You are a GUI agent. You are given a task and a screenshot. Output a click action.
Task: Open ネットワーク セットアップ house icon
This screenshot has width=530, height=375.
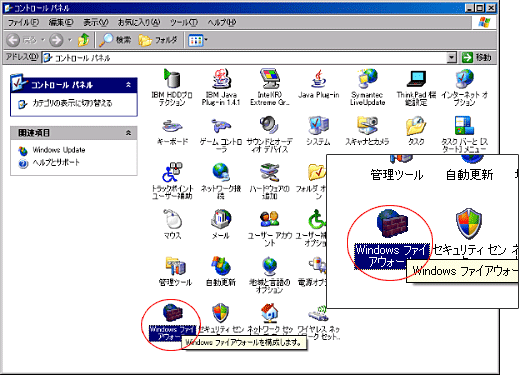point(269,312)
